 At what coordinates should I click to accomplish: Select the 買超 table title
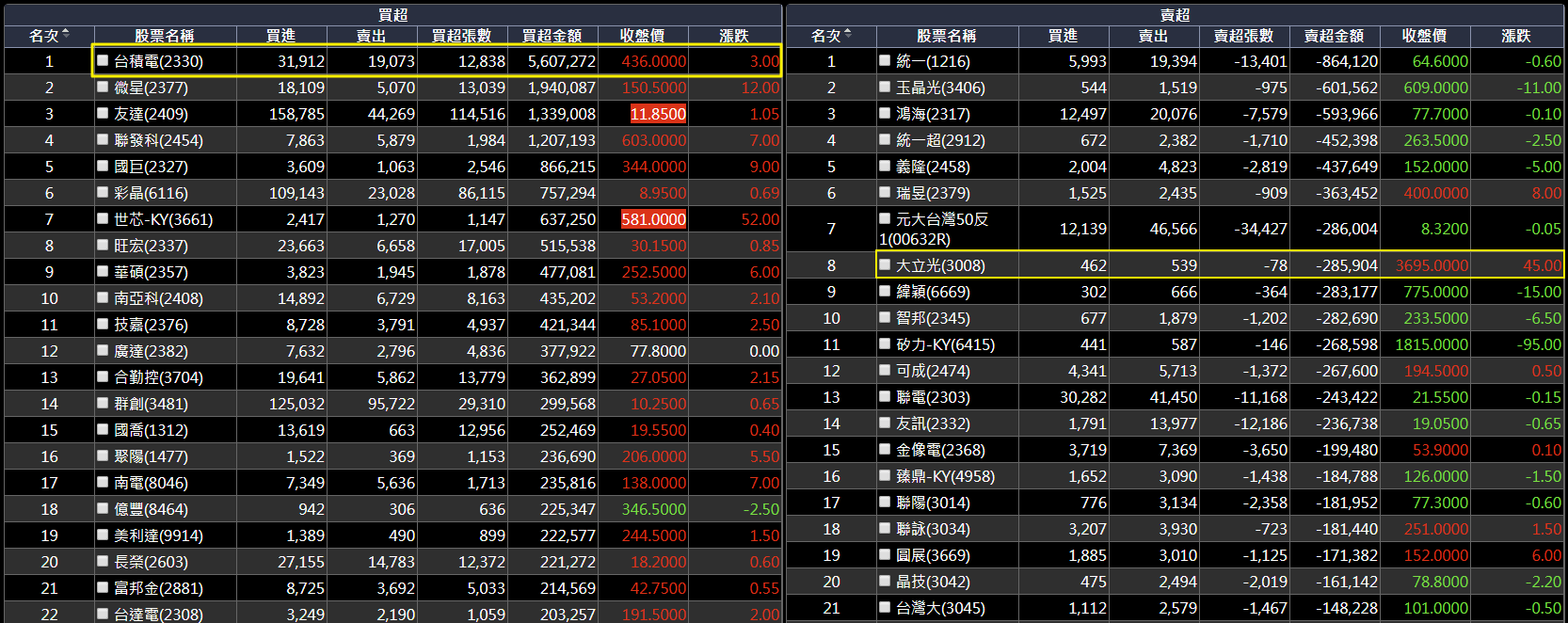[392, 15]
